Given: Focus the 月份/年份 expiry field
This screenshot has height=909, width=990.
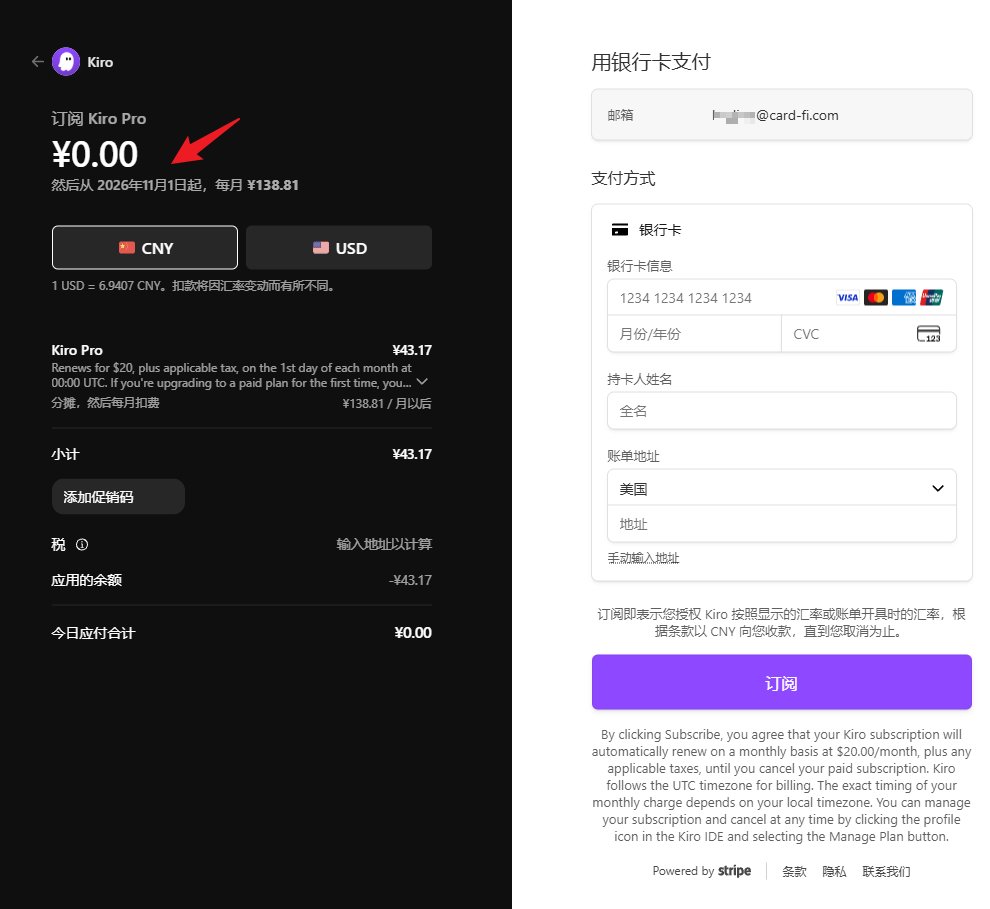Looking at the screenshot, I should [x=695, y=334].
